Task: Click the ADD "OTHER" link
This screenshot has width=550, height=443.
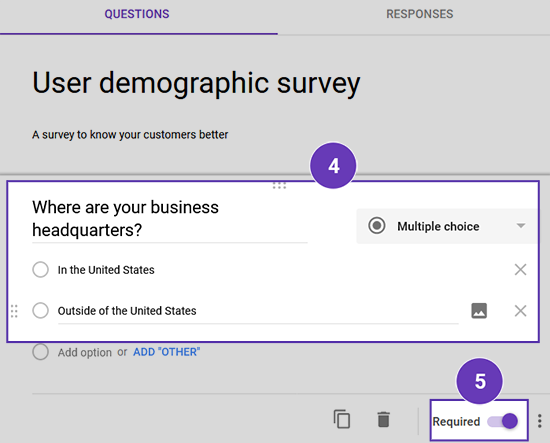Action: 167,352
